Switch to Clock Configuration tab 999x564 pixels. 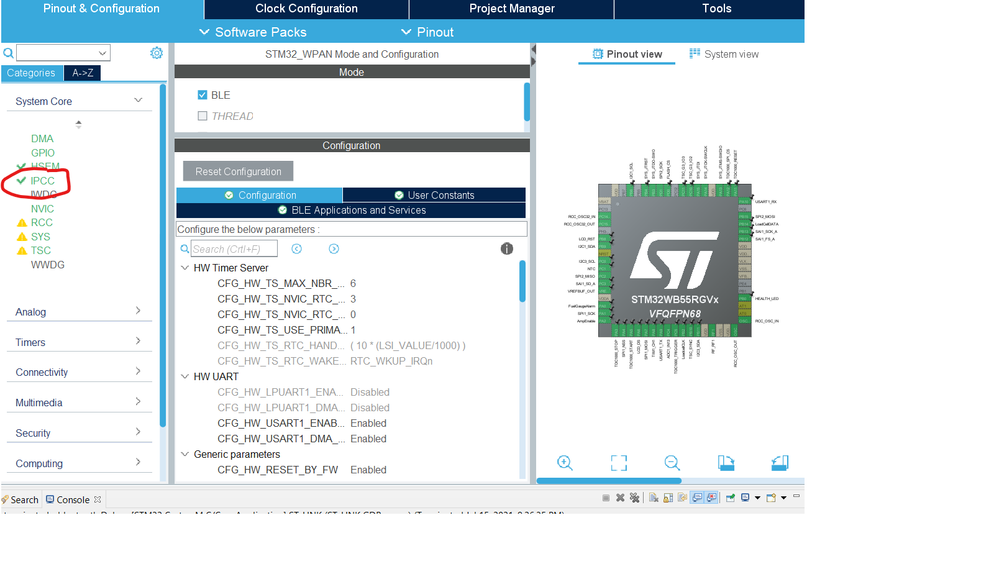tap(306, 9)
